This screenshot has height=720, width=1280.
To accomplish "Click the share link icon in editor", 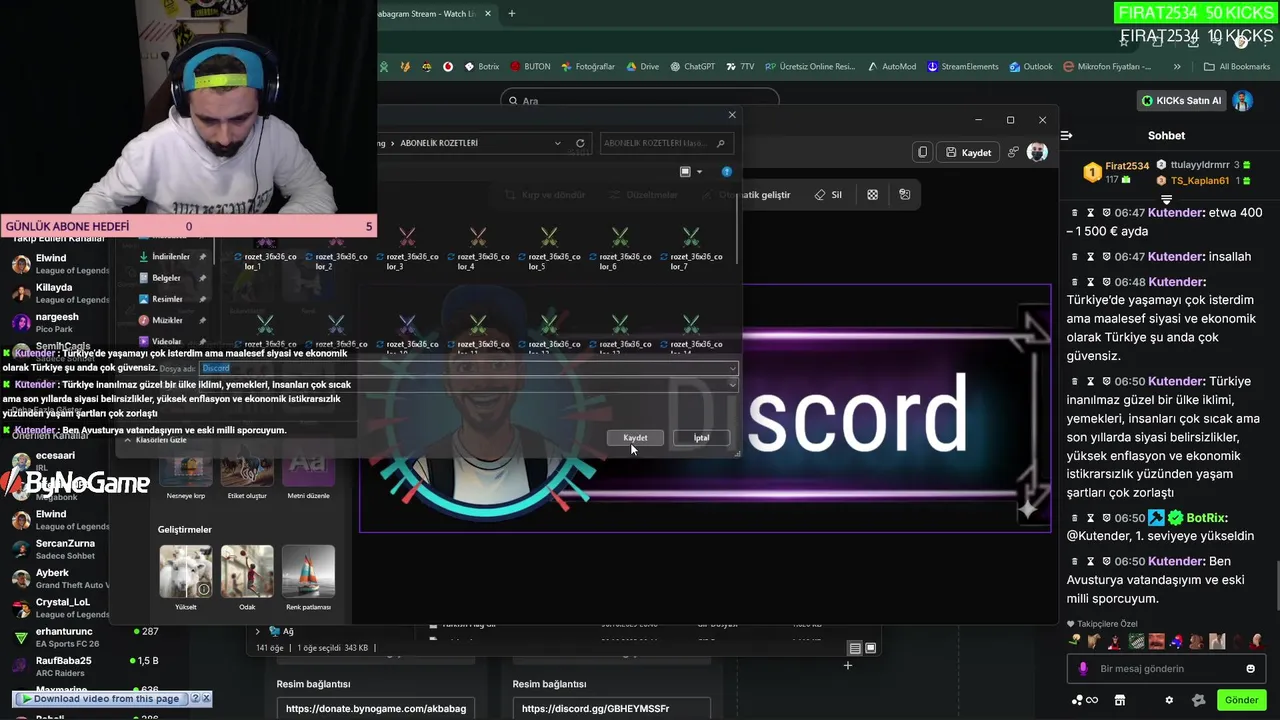I will (x=1013, y=152).
